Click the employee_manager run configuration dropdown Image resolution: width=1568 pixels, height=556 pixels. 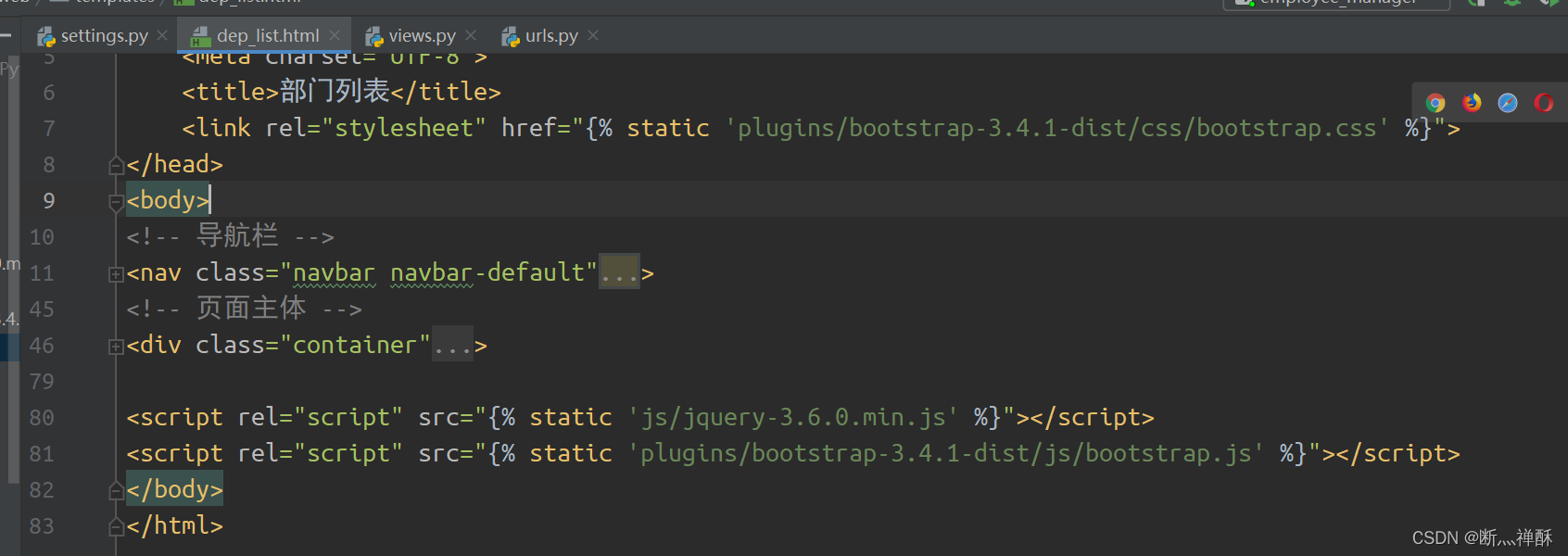1336,4
